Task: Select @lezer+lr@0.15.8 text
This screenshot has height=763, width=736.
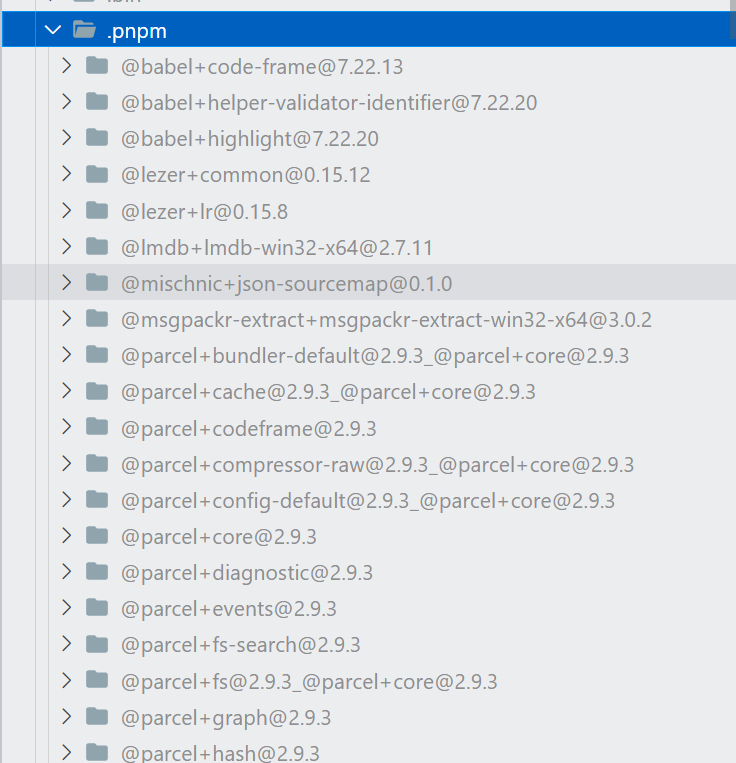Action: pyautogui.click(x=204, y=212)
